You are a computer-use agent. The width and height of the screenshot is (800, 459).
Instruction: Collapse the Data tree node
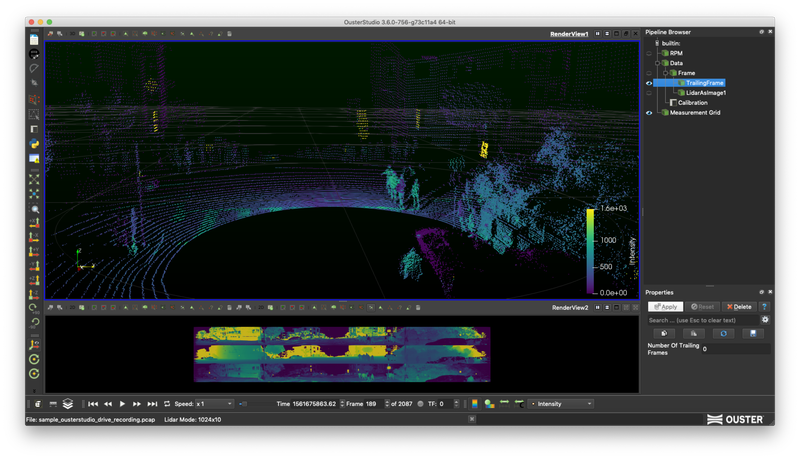pyautogui.click(x=657, y=63)
